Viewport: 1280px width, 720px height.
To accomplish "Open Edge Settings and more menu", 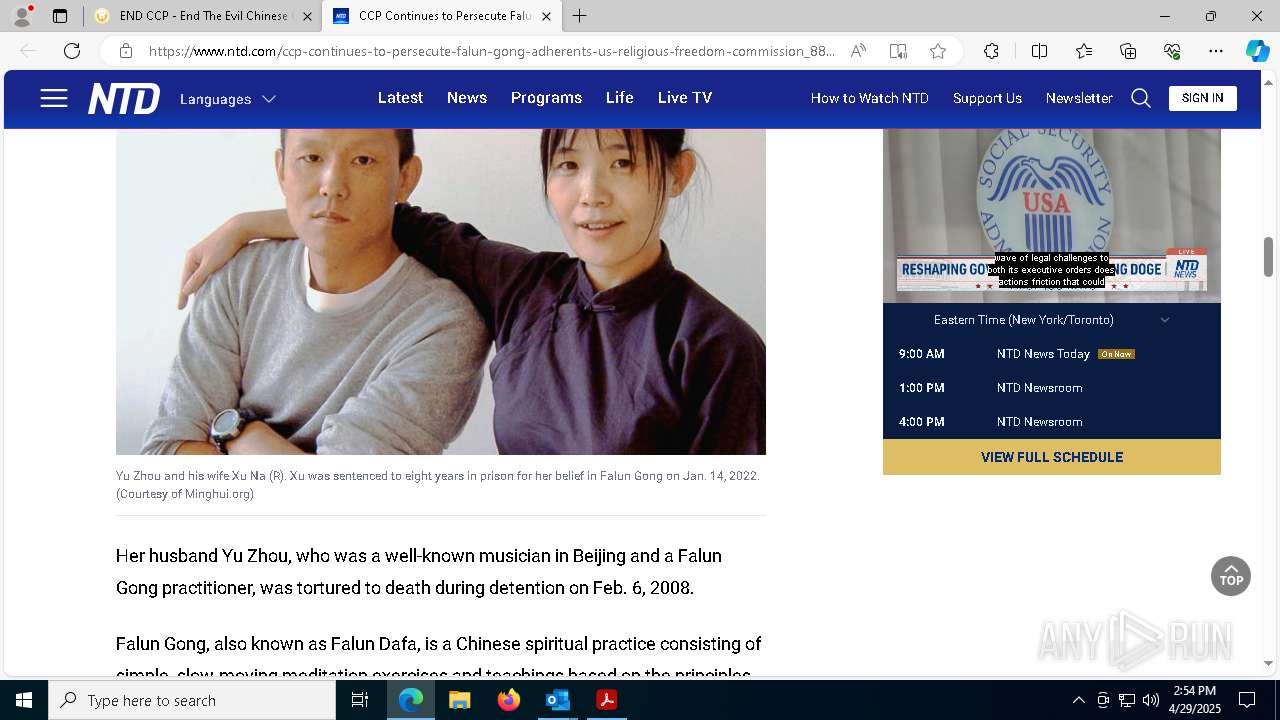I will [1216, 51].
